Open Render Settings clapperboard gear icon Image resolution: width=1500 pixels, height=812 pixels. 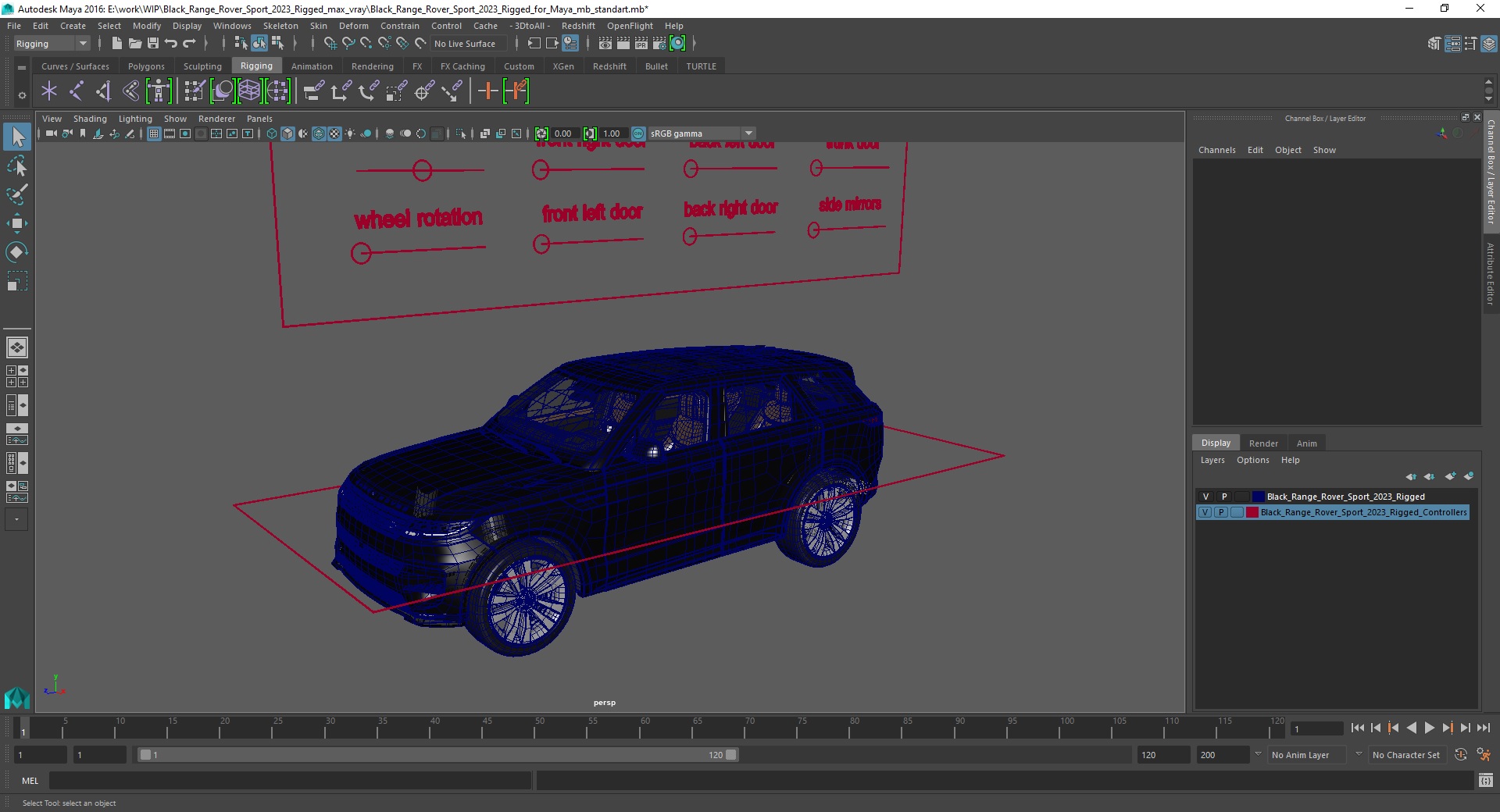click(x=659, y=44)
